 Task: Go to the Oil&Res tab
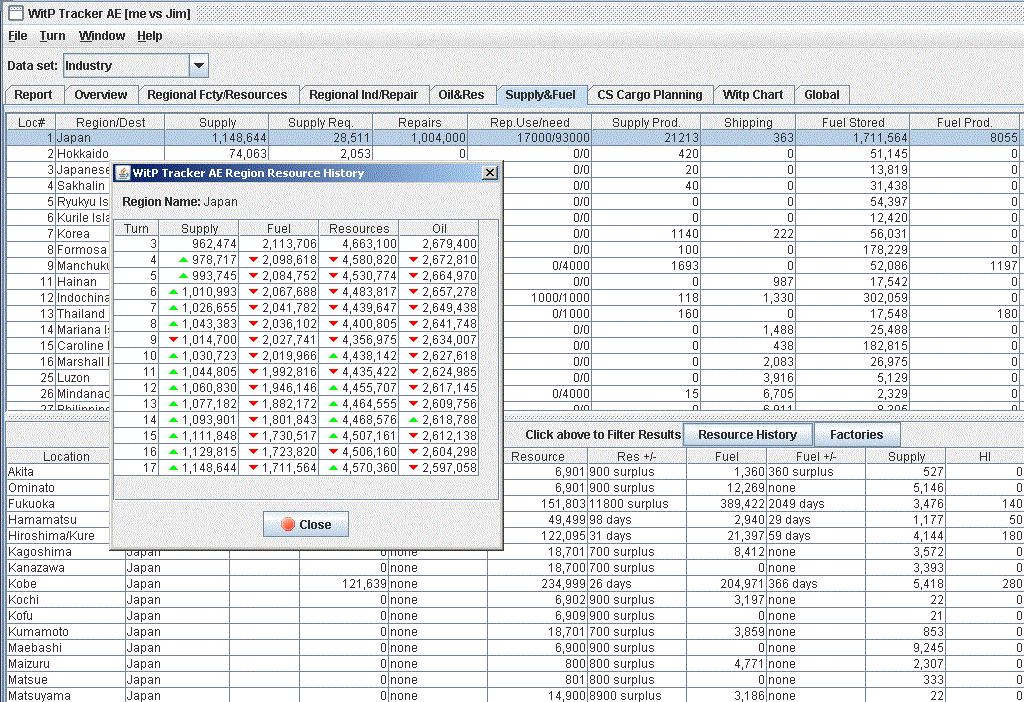(461, 95)
